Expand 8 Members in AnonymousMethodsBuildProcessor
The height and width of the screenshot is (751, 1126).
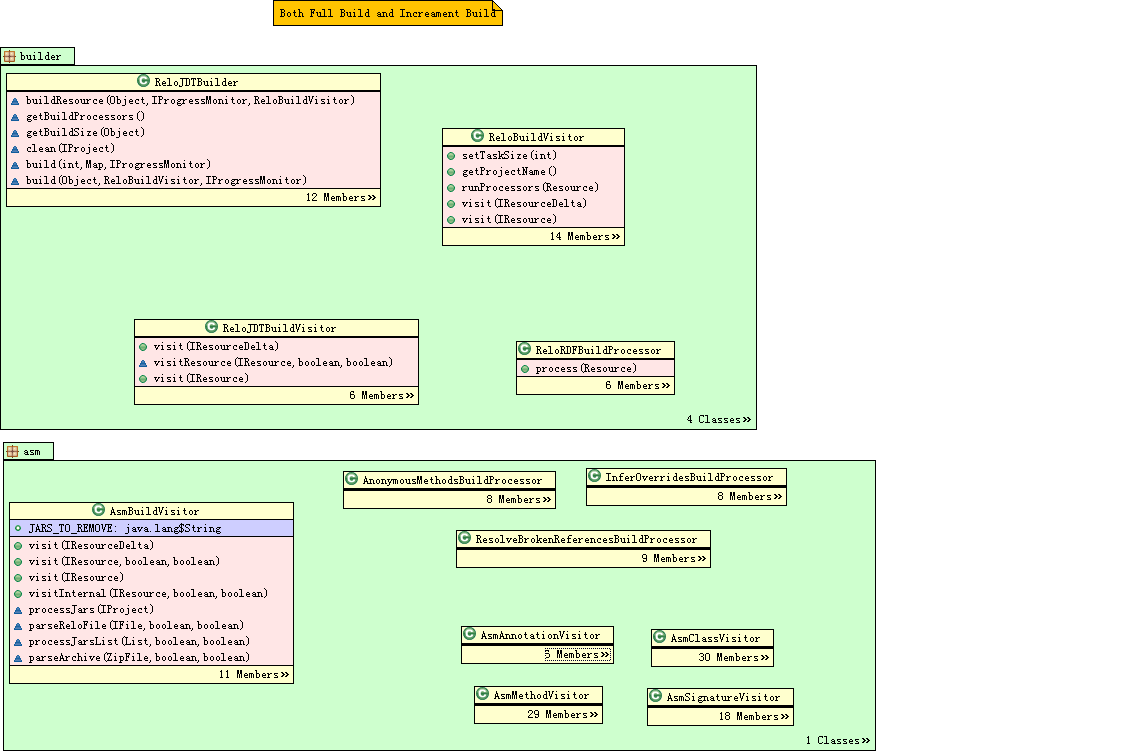[519, 500]
